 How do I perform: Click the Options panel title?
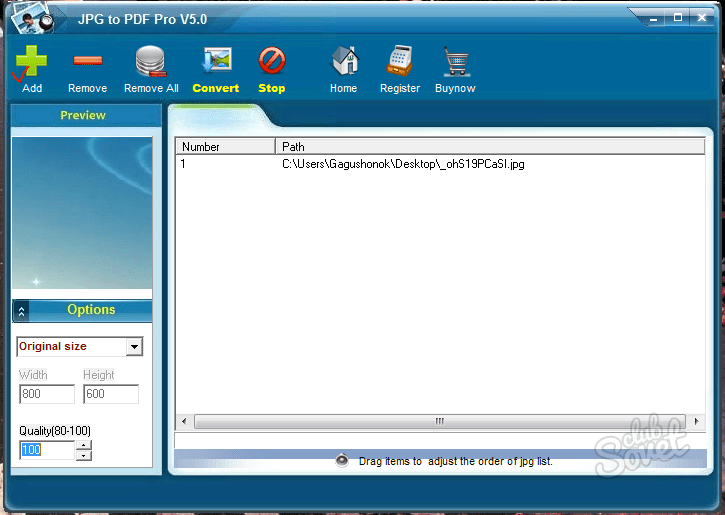click(91, 310)
